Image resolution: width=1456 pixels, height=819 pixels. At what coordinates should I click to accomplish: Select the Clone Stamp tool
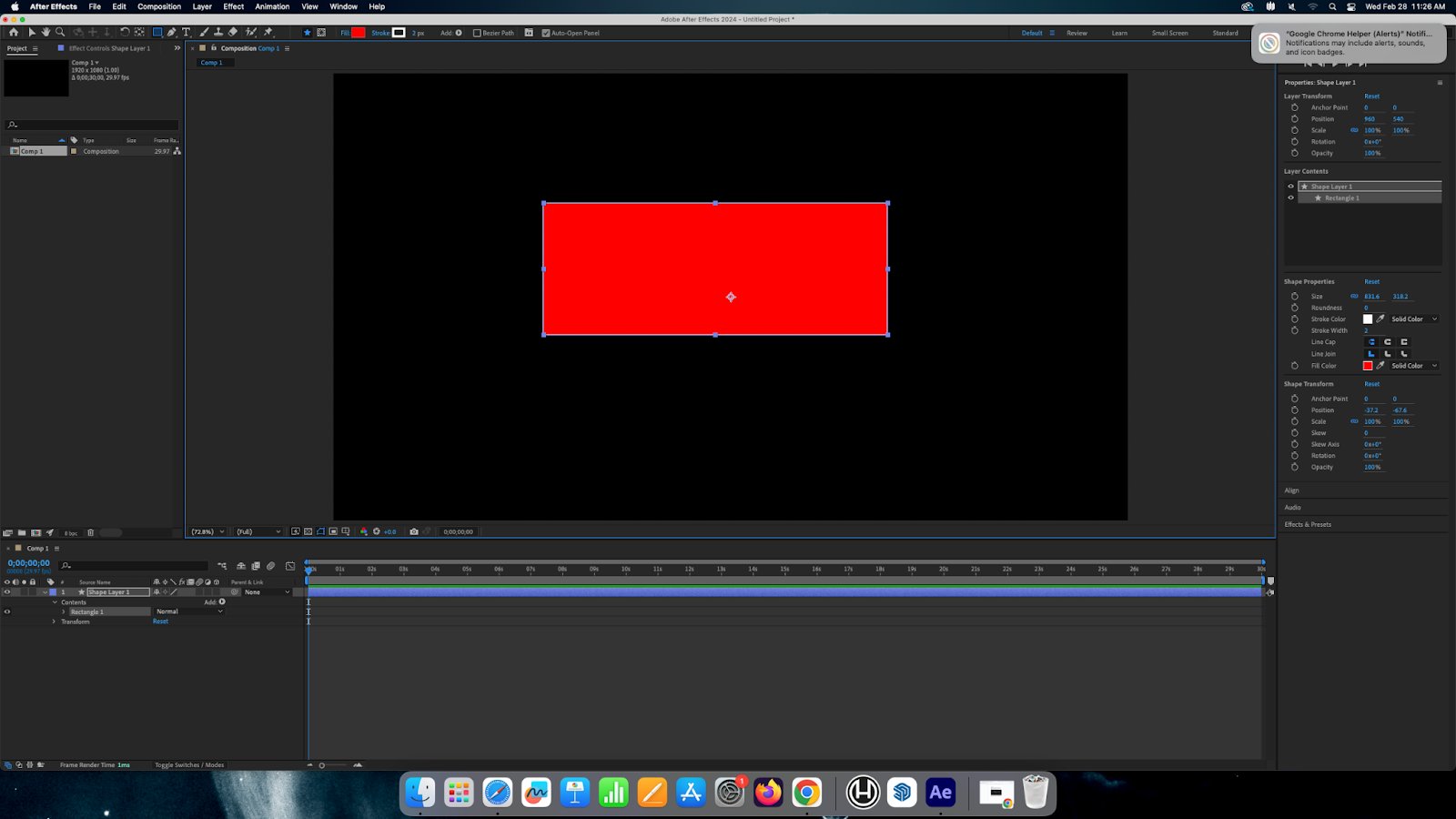point(218,32)
